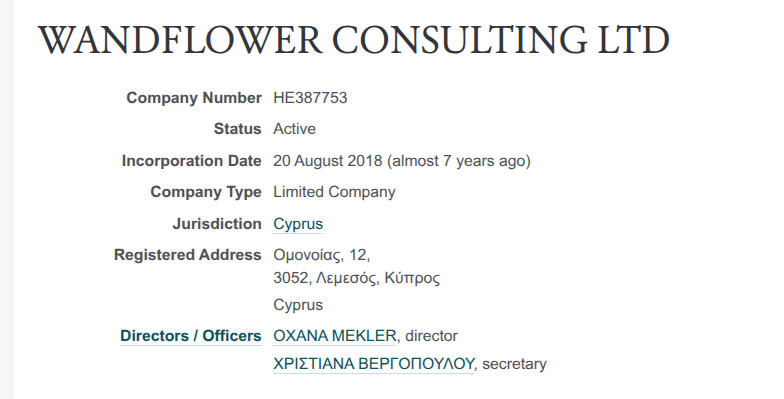The width and height of the screenshot is (784, 399).
Task: Click the Cyprus line in the address
Action: pos(298,305)
